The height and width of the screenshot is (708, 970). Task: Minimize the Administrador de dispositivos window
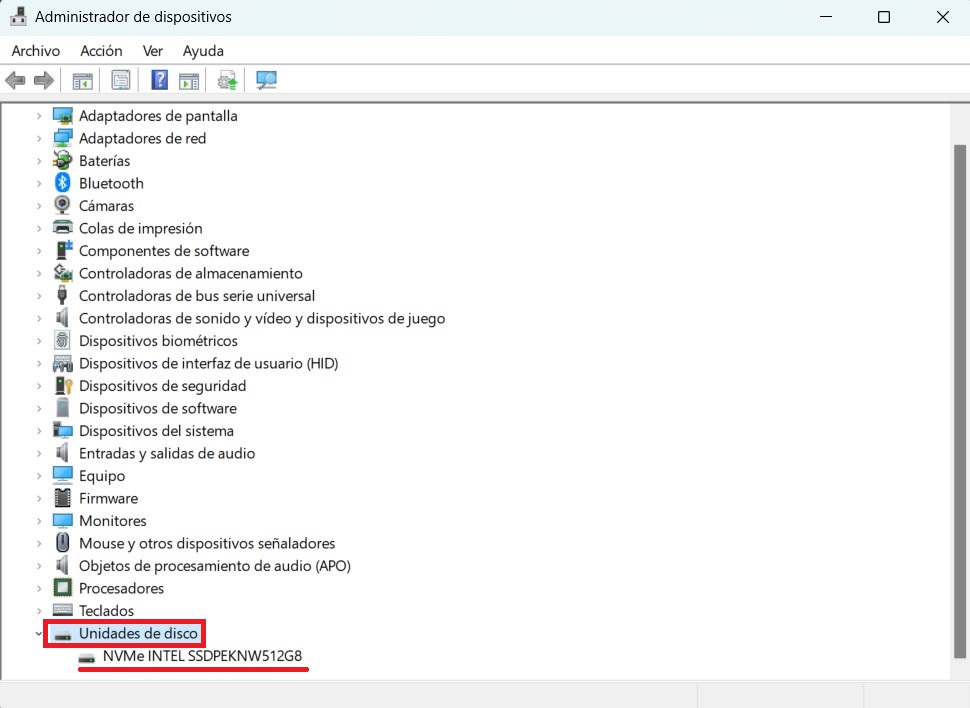click(826, 17)
